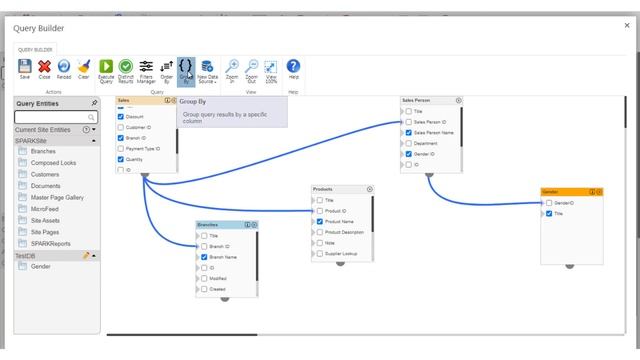Pin the Query Entities panel

pos(94,103)
